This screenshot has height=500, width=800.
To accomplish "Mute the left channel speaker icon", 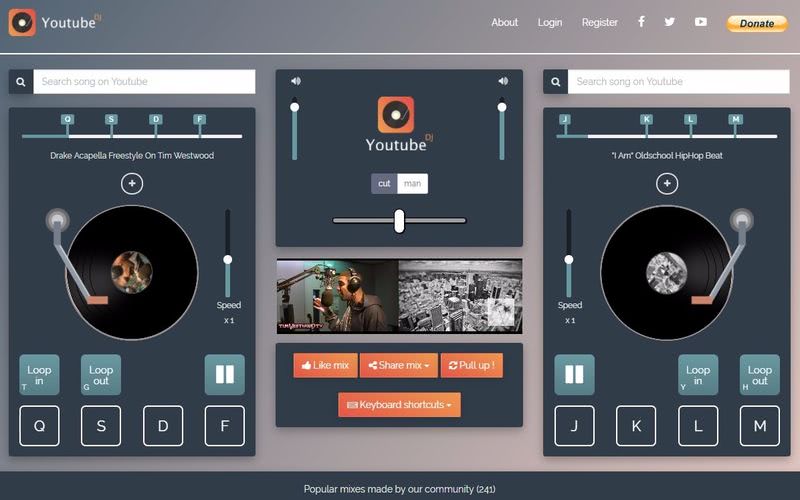I will [x=295, y=81].
